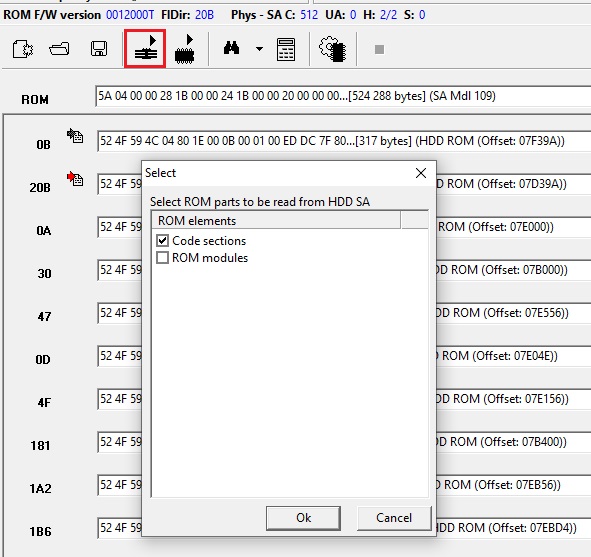Click Cancel in Select dialog
591x557 pixels.
click(394, 518)
